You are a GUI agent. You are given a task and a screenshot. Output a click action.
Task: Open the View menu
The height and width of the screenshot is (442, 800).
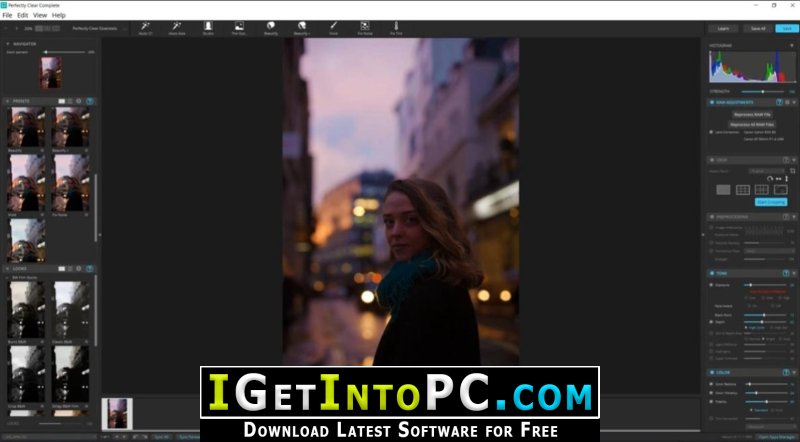point(40,15)
